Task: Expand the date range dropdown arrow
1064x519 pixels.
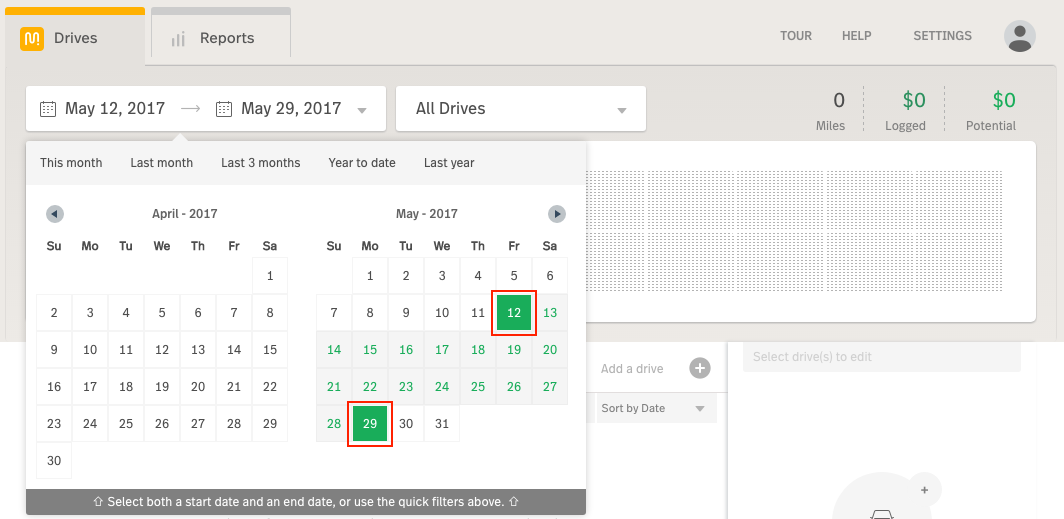Action: tap(362, 111)
